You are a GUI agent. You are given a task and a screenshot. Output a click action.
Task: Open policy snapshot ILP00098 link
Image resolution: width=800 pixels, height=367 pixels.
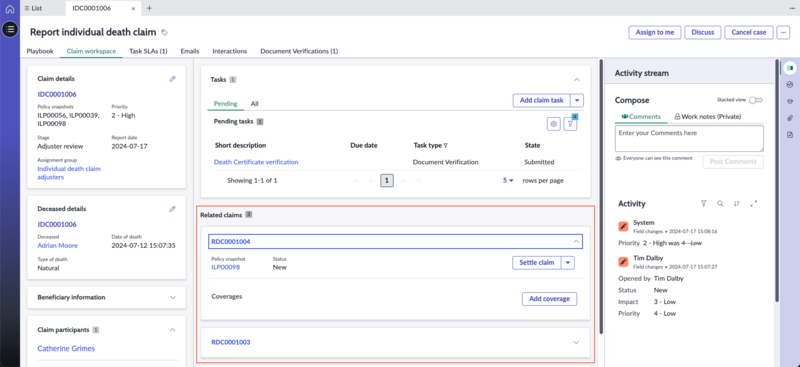[x=226, y=267]
